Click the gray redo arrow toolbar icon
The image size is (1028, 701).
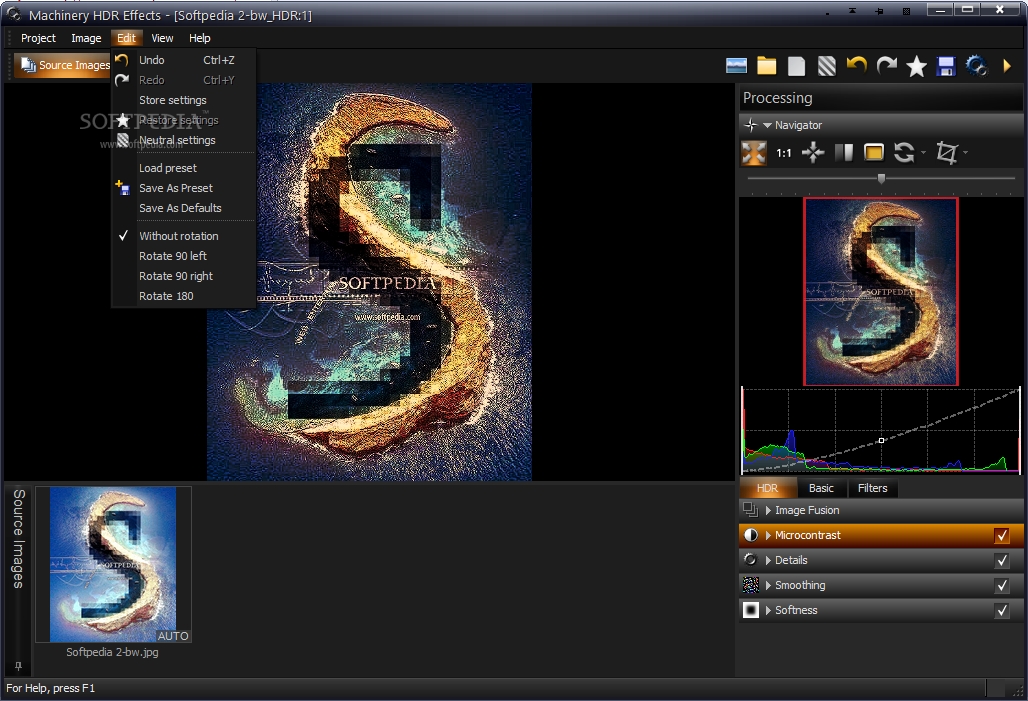[886, 66]
